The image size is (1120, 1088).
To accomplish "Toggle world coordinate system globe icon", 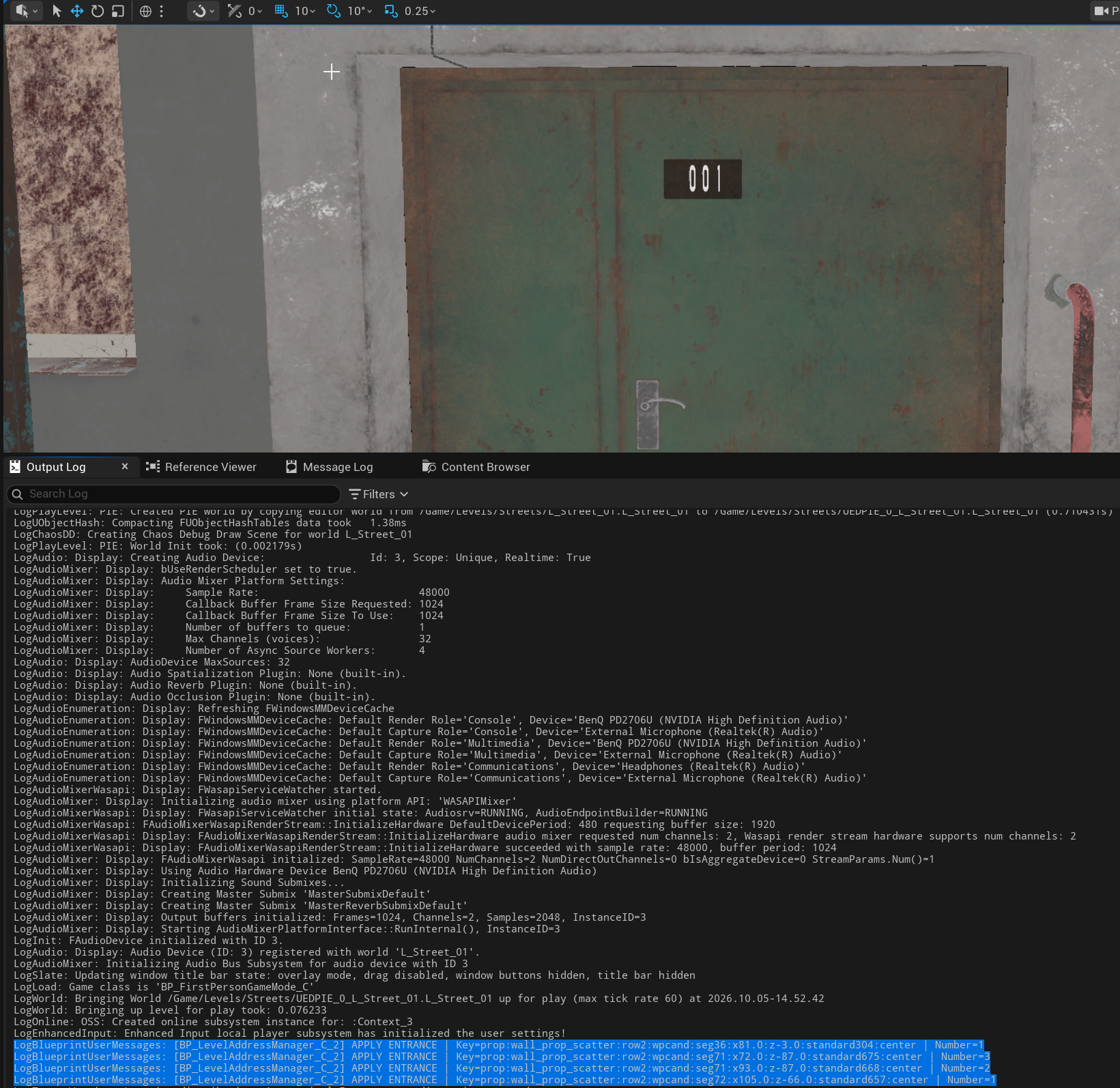I will (x=145, y=11).
